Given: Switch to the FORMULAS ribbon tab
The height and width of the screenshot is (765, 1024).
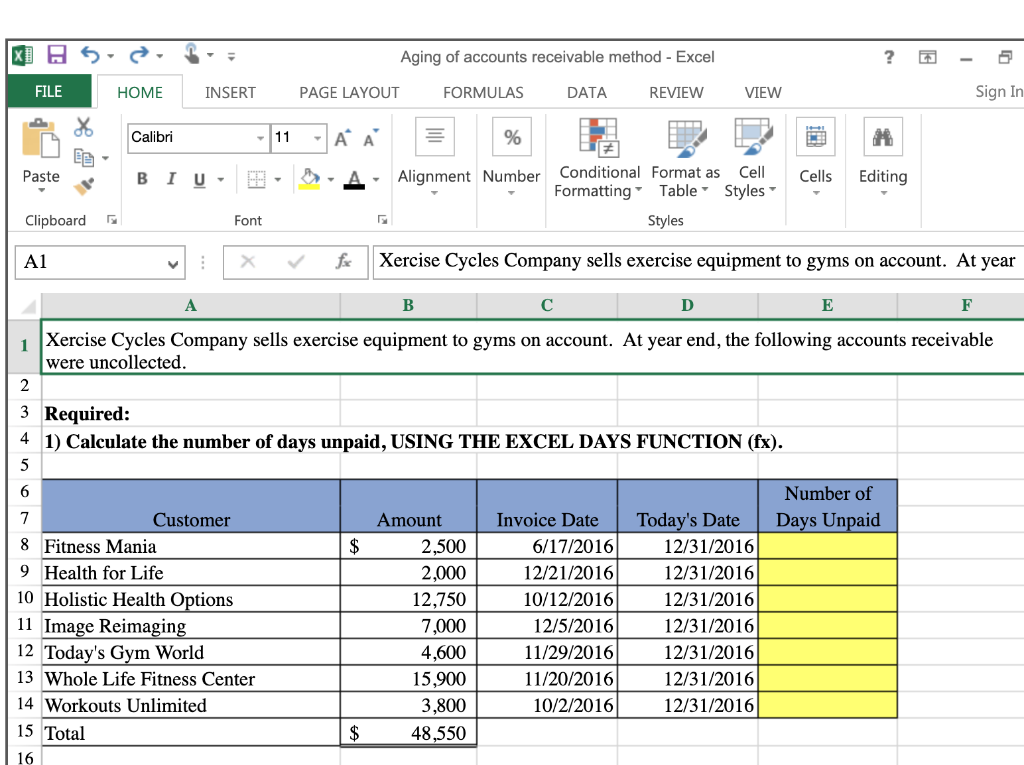Looking at the screenshot, I should [x=483, y=92].
